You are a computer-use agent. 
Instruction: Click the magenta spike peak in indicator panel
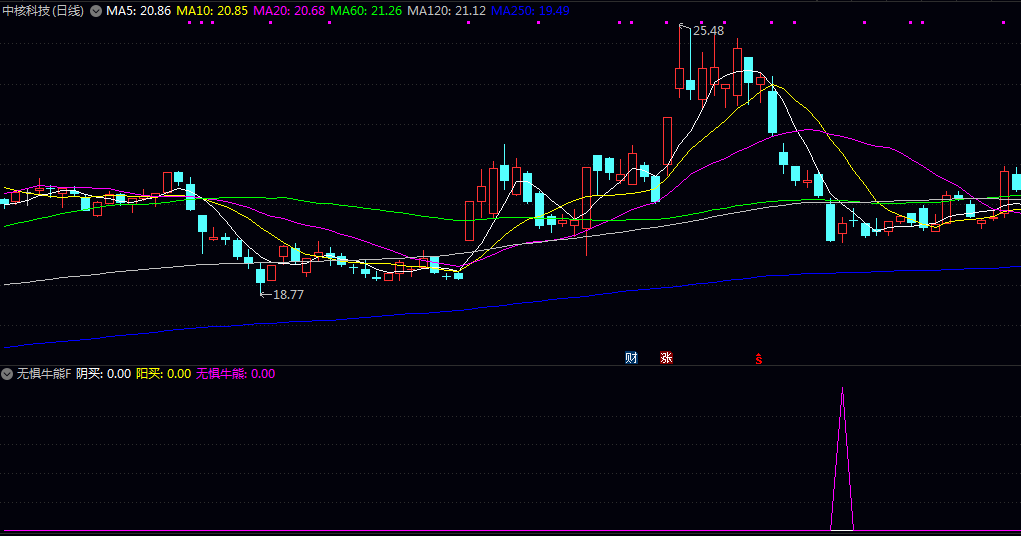(842, 389)
